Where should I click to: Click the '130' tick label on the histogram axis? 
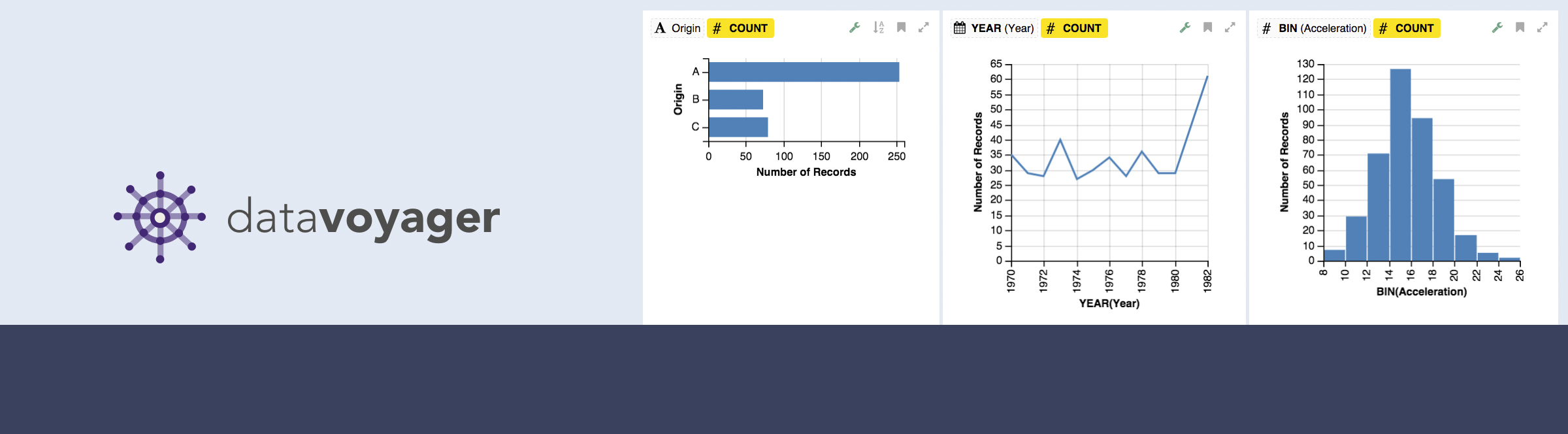1305,64
